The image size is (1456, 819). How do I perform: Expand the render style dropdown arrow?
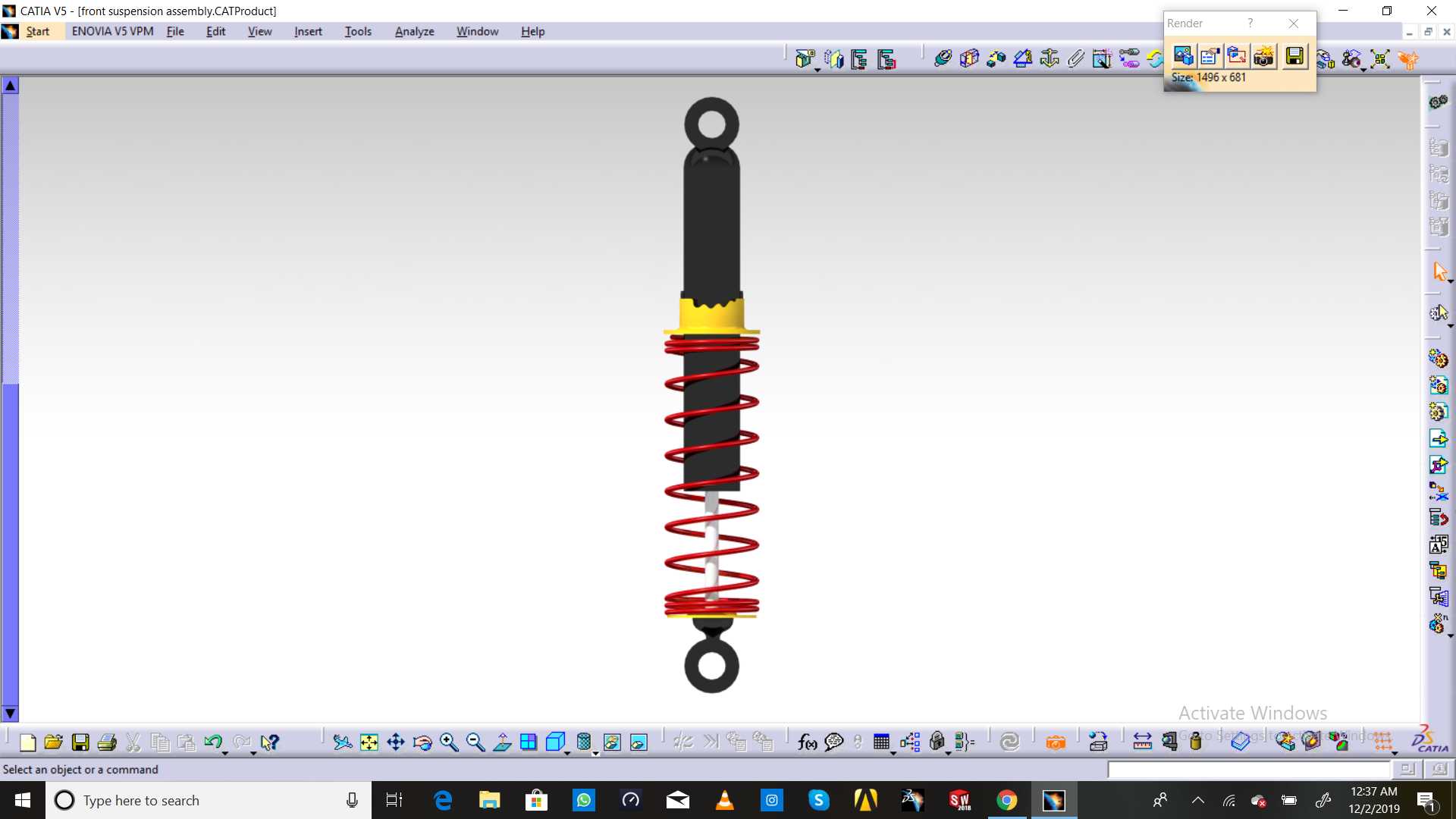[595, 753]
